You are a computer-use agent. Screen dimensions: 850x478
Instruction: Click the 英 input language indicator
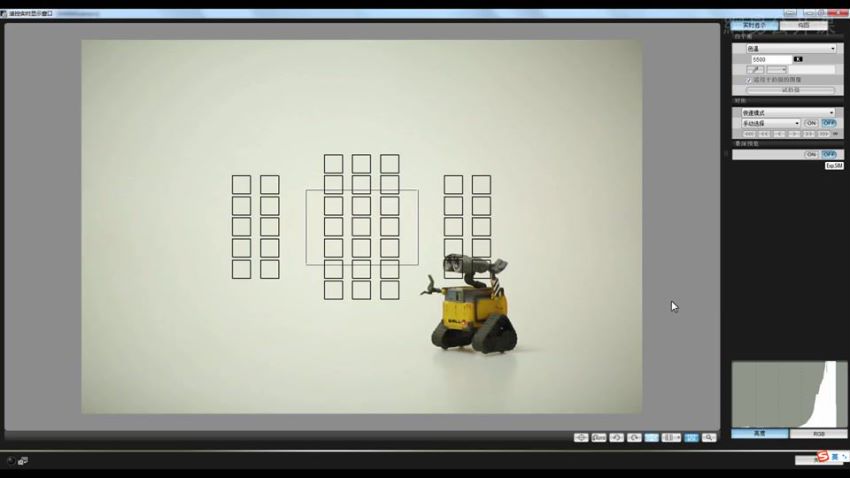pos(835,457)
